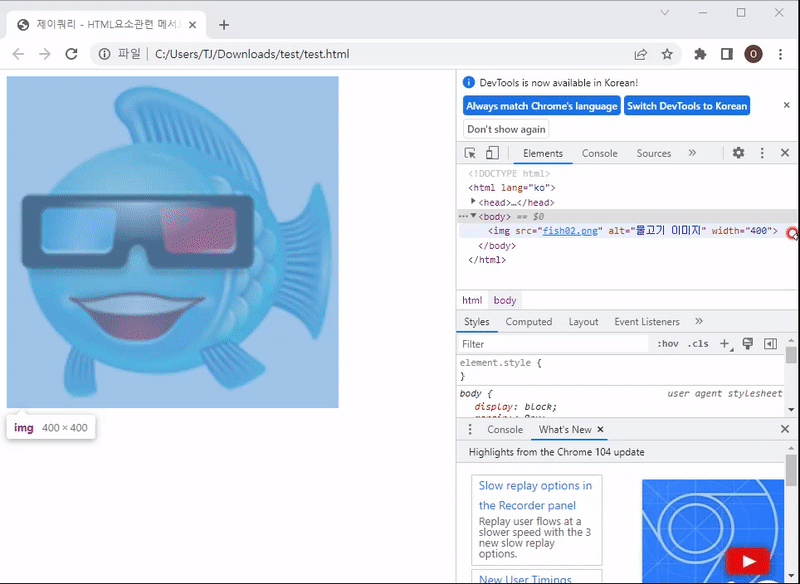Open the drawer three-dot menu
800x584 pixels.
470,429
